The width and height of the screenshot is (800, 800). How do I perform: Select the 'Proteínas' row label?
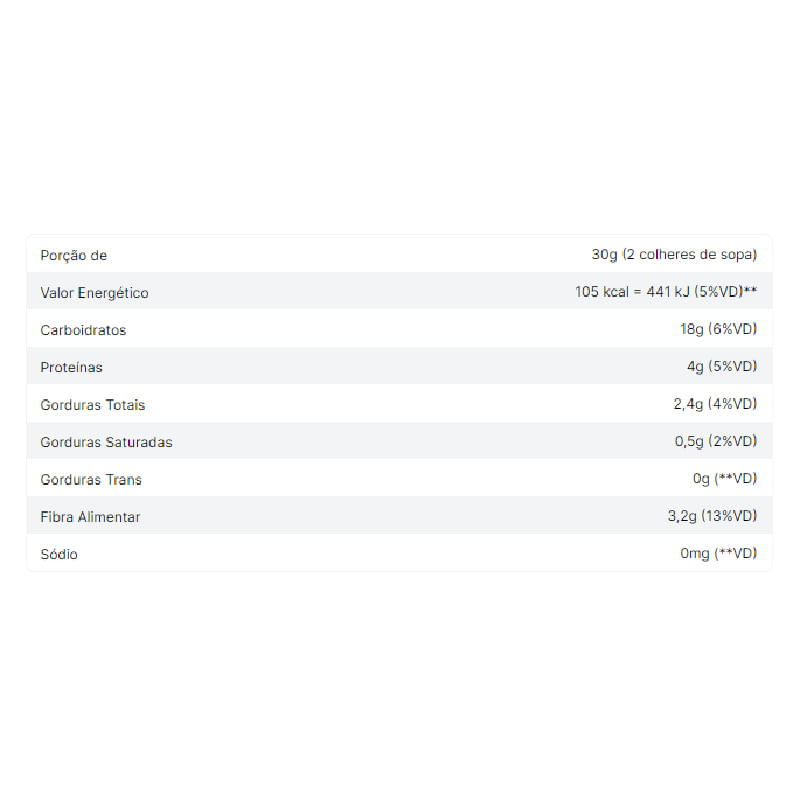tap(71, 367)
